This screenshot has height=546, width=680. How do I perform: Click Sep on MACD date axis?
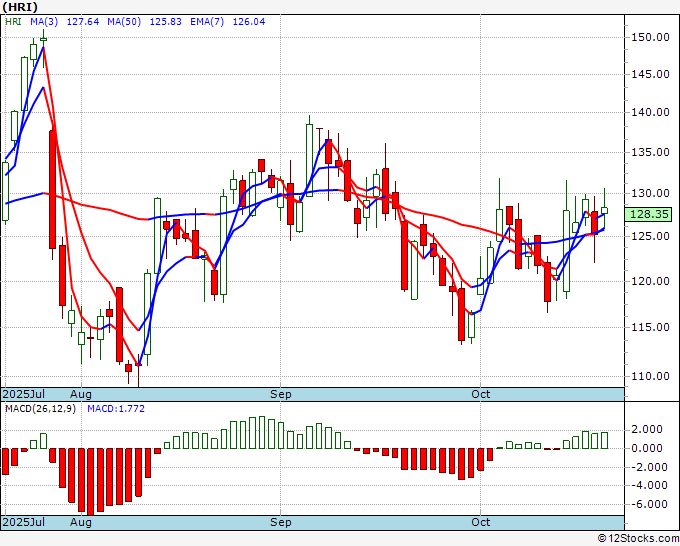point(281,522)
